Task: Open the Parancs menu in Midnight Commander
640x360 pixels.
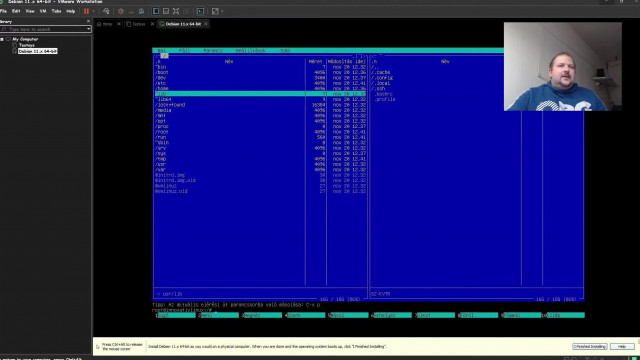Action: [x=213, y=51]
